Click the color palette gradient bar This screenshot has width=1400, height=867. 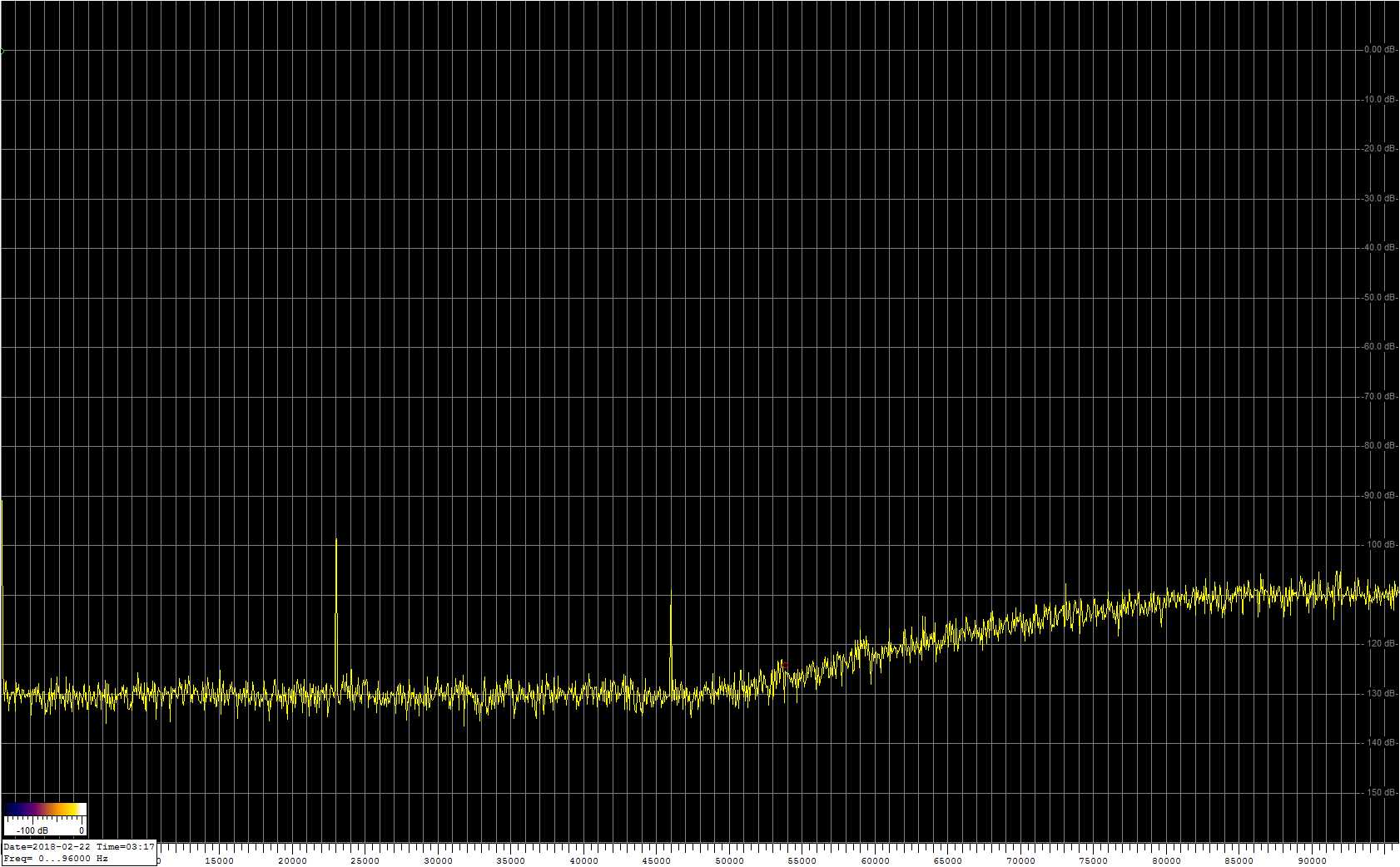45,809
